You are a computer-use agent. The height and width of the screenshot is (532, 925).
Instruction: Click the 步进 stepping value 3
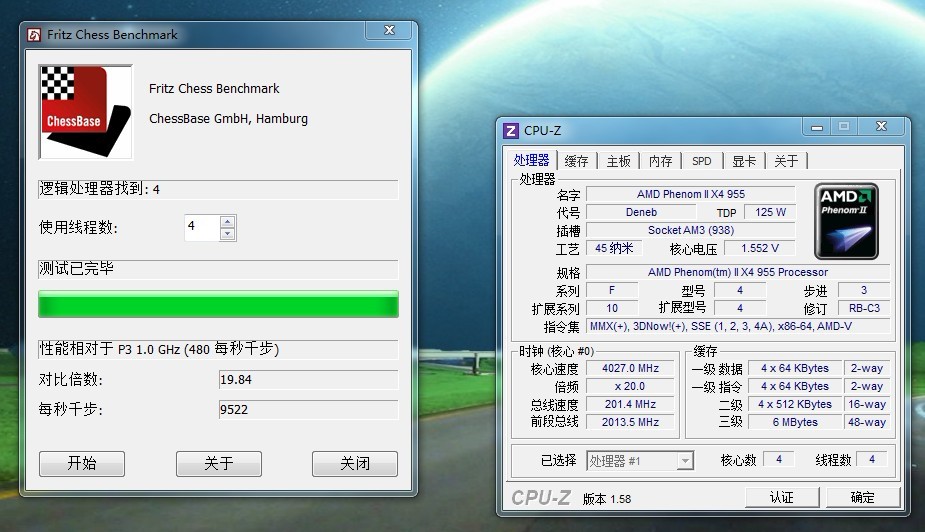click(864, 290)
